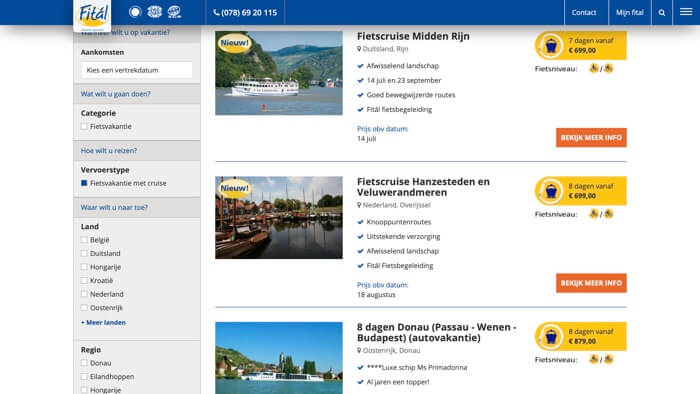Image resolution: width=700 pixels, height=394 pixels.
Task: Open the hamburger menu
Action: coord(686,12)
